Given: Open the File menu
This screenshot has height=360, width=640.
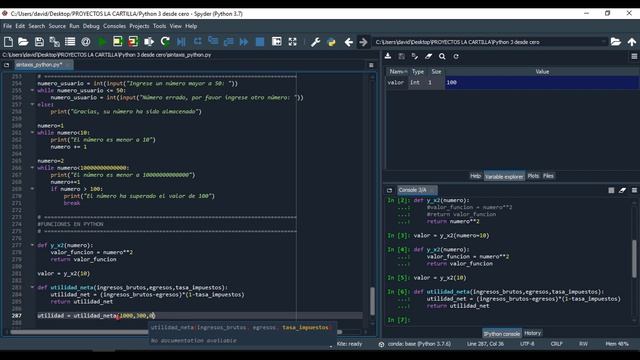Looking at the screenshot, I should (x=7, y=26).
